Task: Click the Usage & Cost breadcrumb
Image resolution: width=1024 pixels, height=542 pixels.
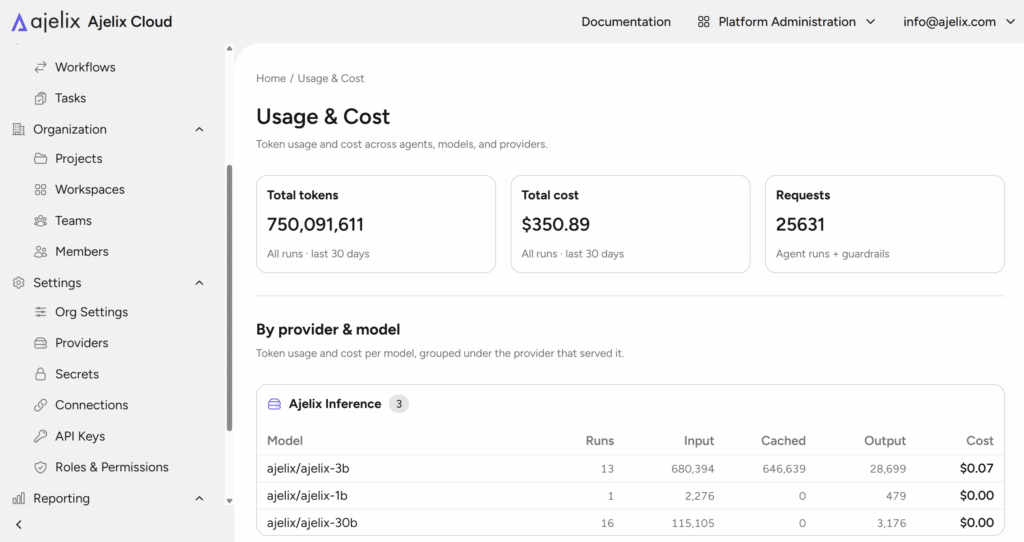Action: click(331, 78)
